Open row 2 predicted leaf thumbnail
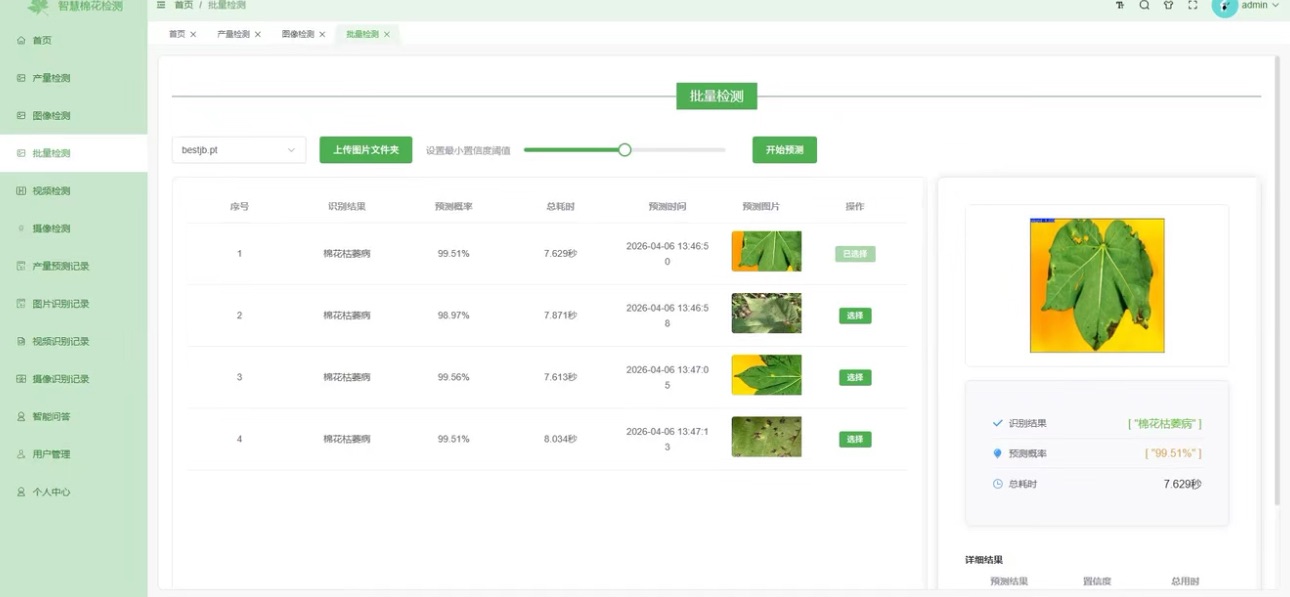 click(x=766, y=313)
